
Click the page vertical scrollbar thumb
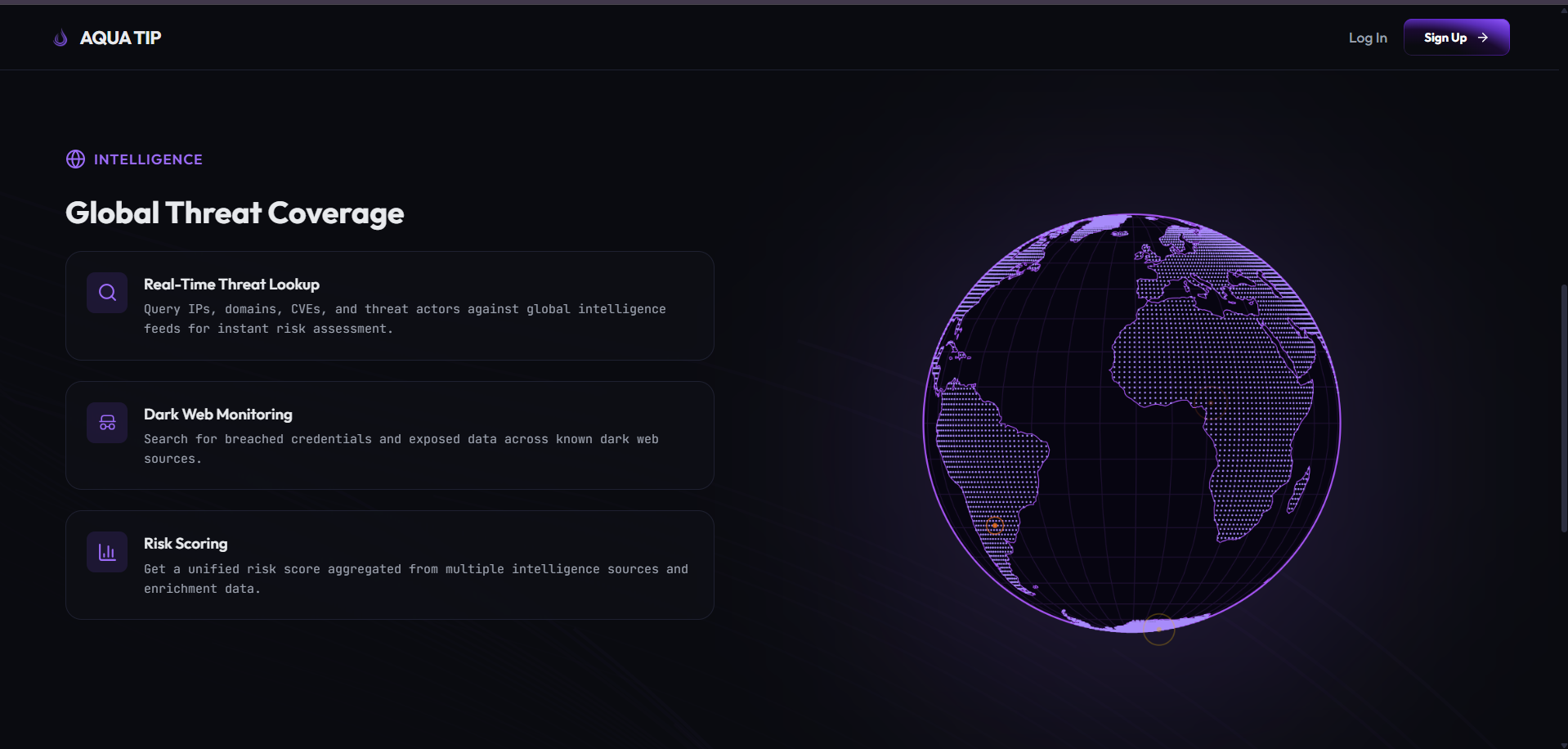(x=1564, y=409)
